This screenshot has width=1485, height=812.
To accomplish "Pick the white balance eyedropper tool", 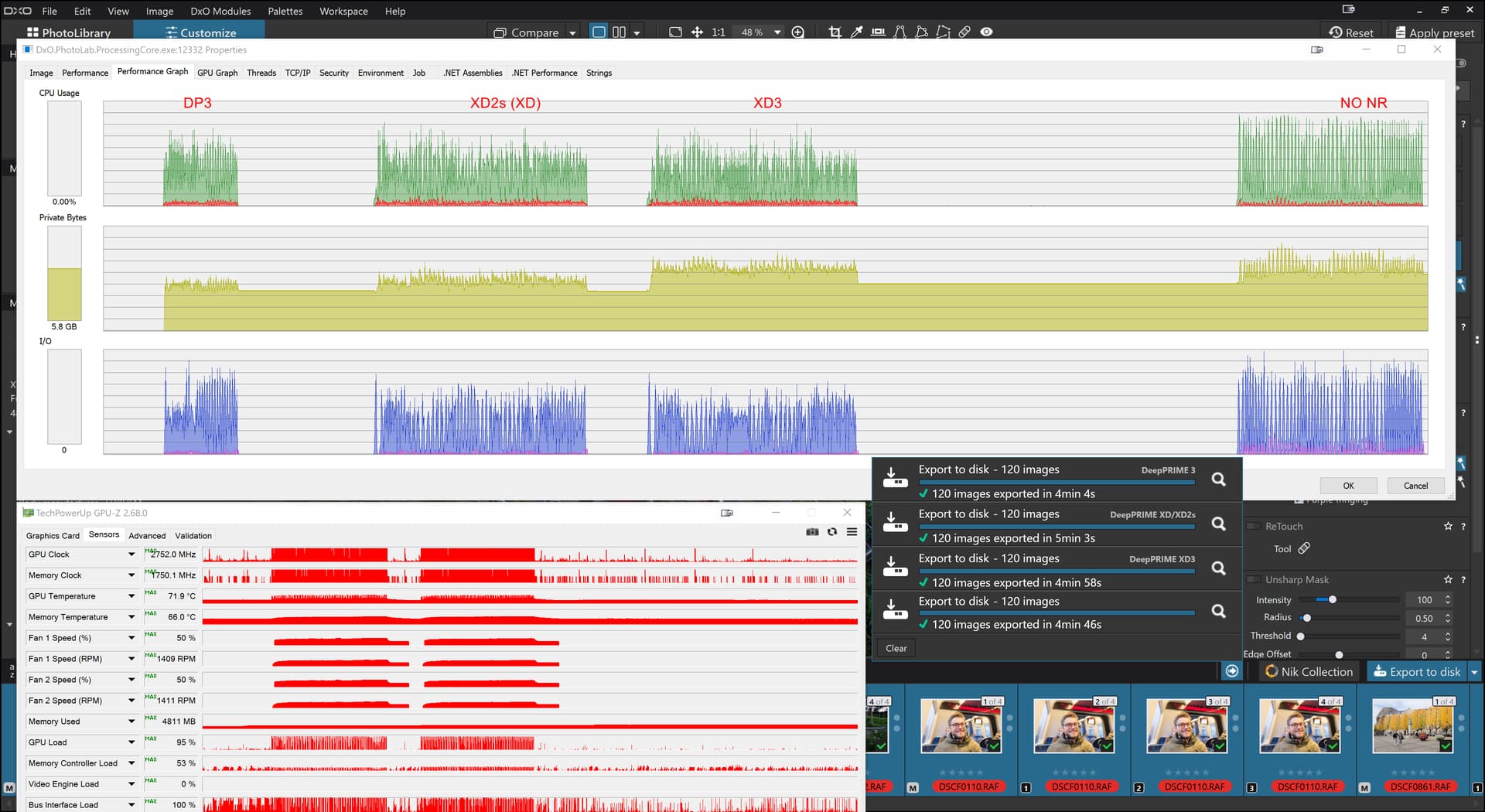I will [856, 32].
